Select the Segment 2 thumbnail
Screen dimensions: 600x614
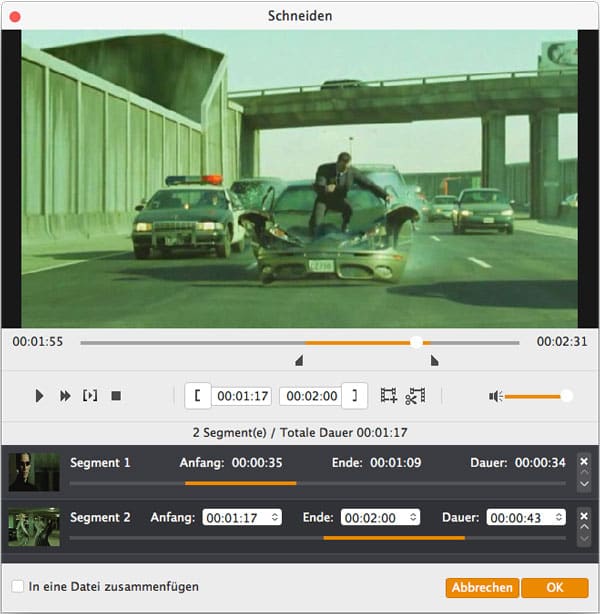34,527
